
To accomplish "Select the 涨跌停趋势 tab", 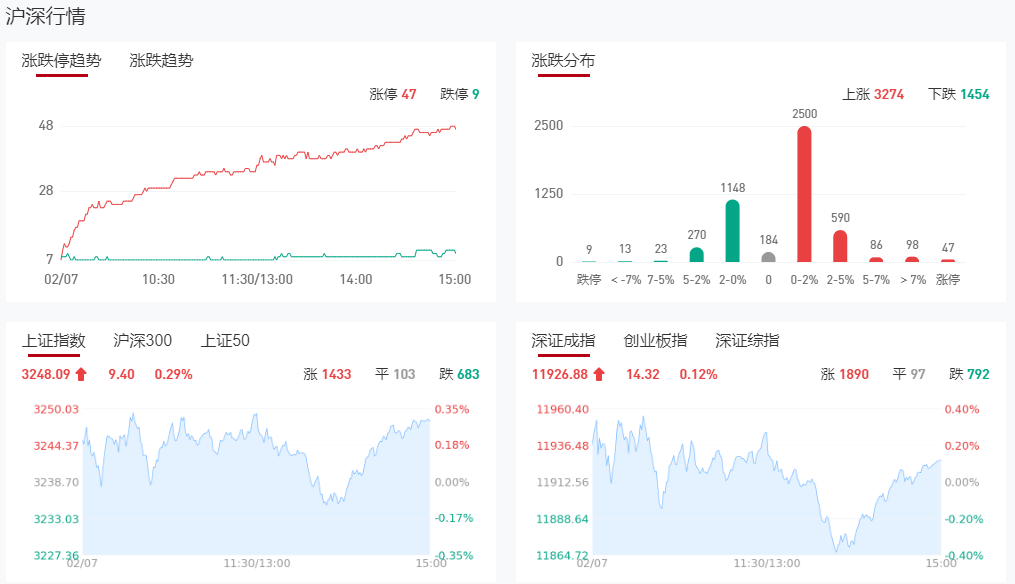I will 62,61.
